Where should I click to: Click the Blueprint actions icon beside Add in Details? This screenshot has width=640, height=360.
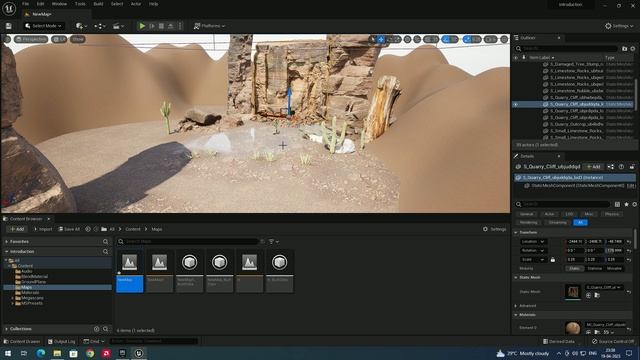coord(611,167)
